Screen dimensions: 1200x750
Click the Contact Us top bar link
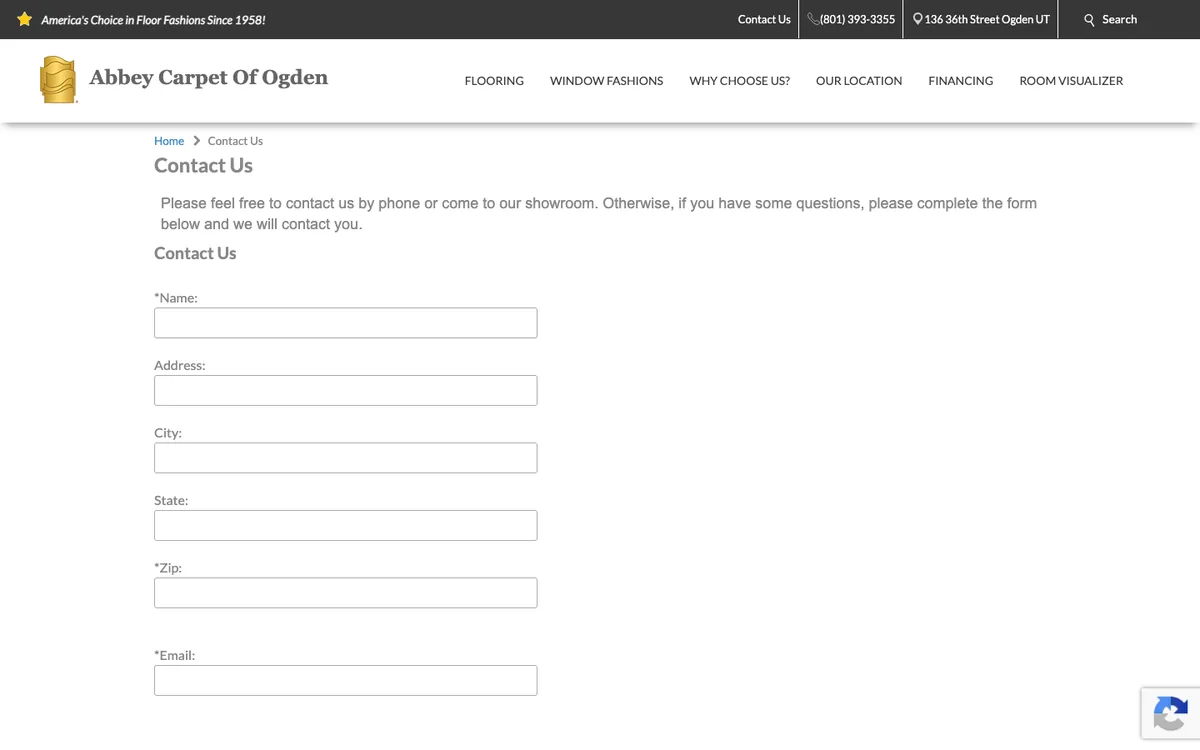click(764, 19)
